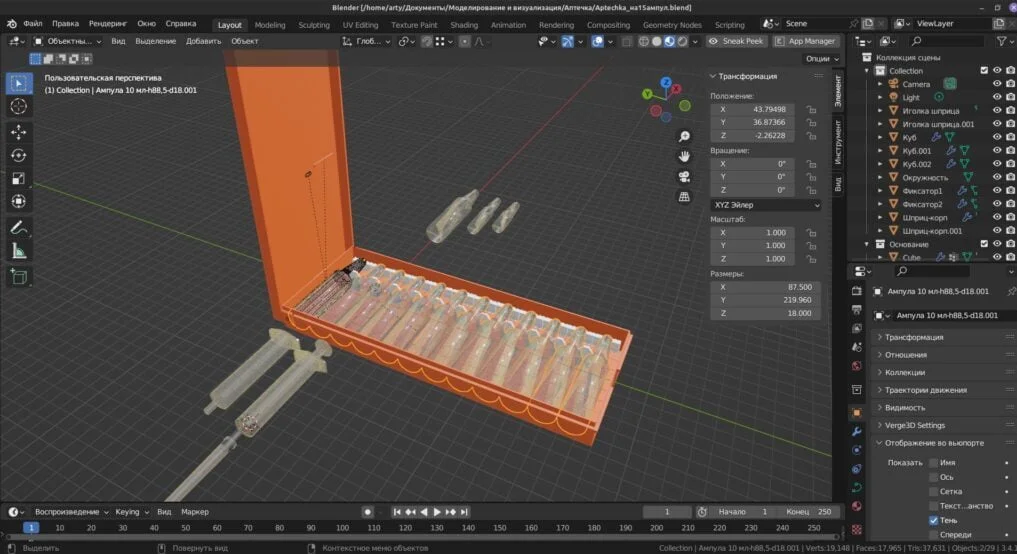The height and width of the screenshot is (554, 1017).
Task: Open Modifier properties wrench tab
Action: 857,431
